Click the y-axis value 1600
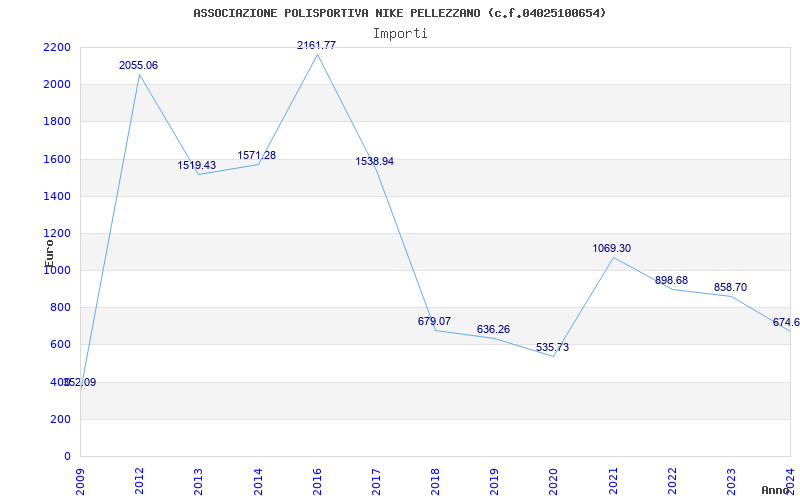The width and height of the screenshot is (800, 500). click(x=58, y=159)
